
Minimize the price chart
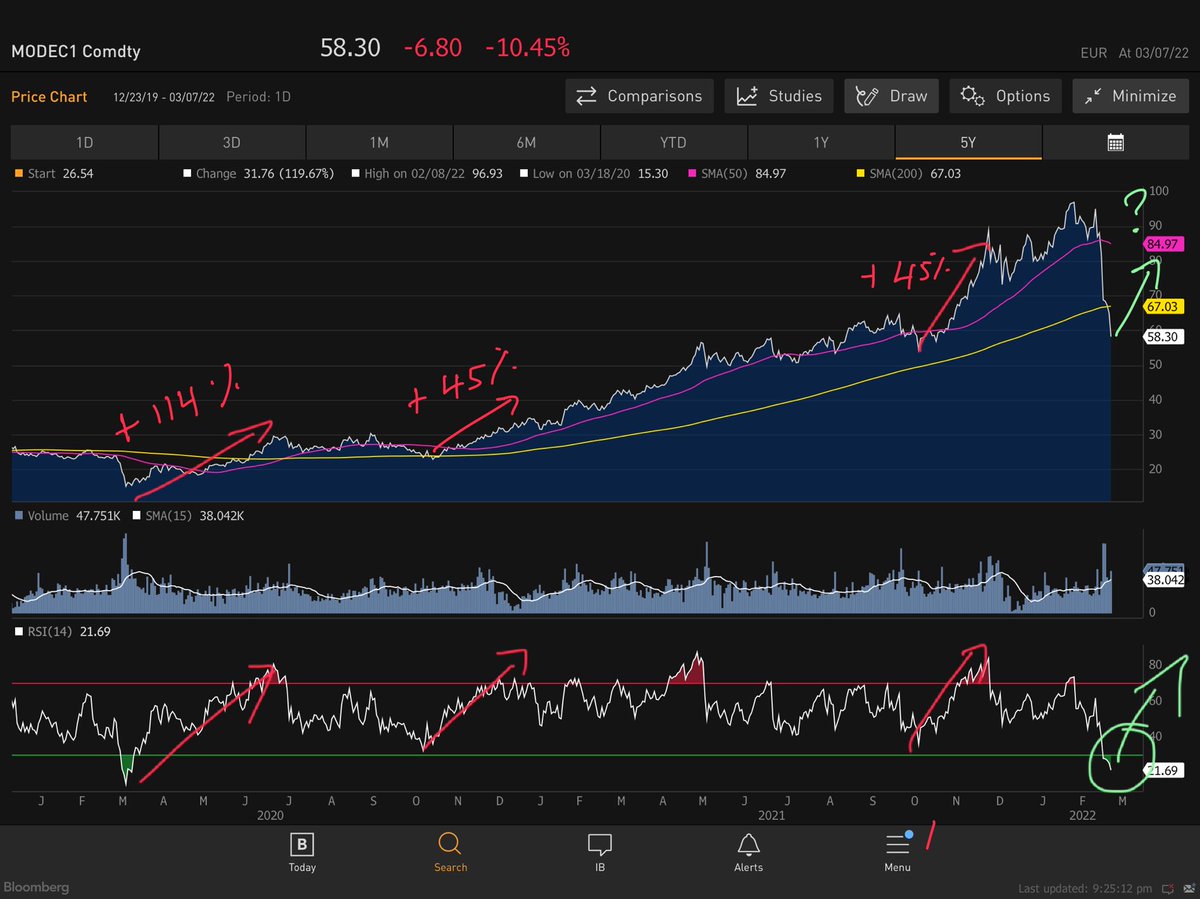tap(1130, 96)
